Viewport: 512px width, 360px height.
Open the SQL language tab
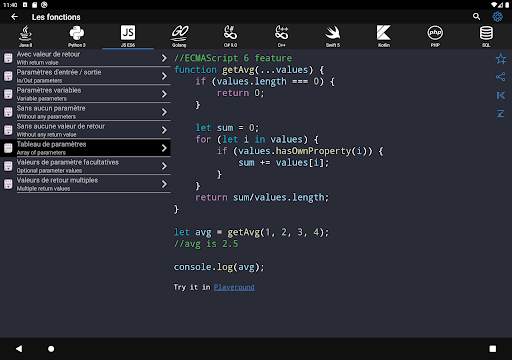coord(486,36)
